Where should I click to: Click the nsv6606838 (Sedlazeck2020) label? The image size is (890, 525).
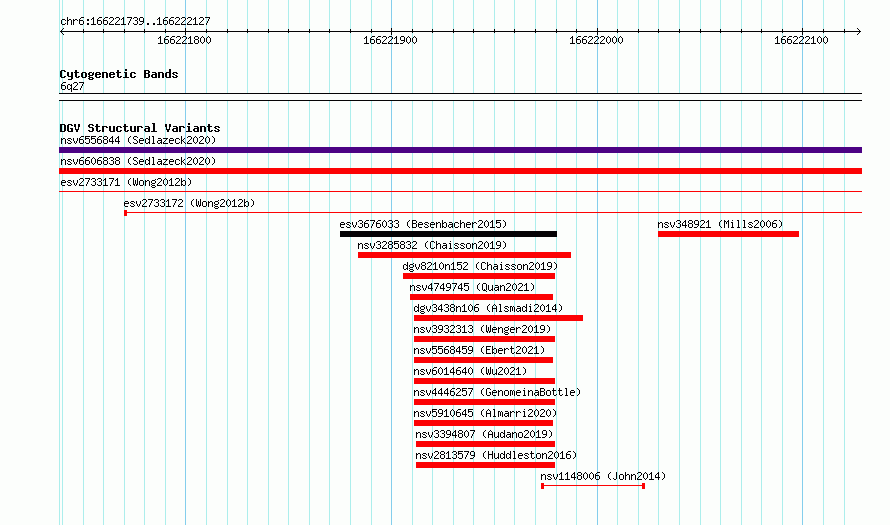tap(138, 161)
